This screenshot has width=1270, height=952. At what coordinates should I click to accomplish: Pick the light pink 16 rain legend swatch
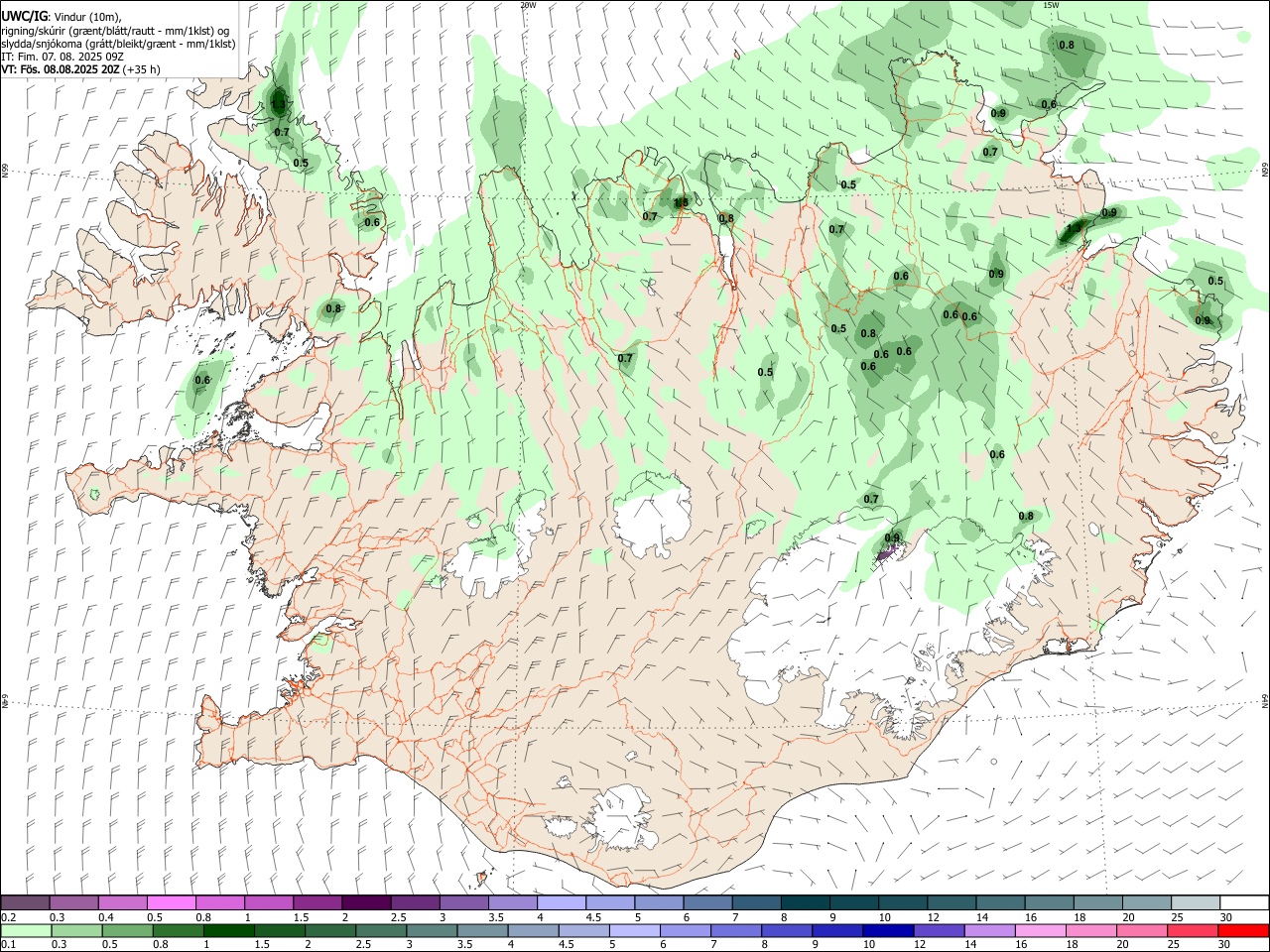pyautogui.click(x=1039, y=930)
